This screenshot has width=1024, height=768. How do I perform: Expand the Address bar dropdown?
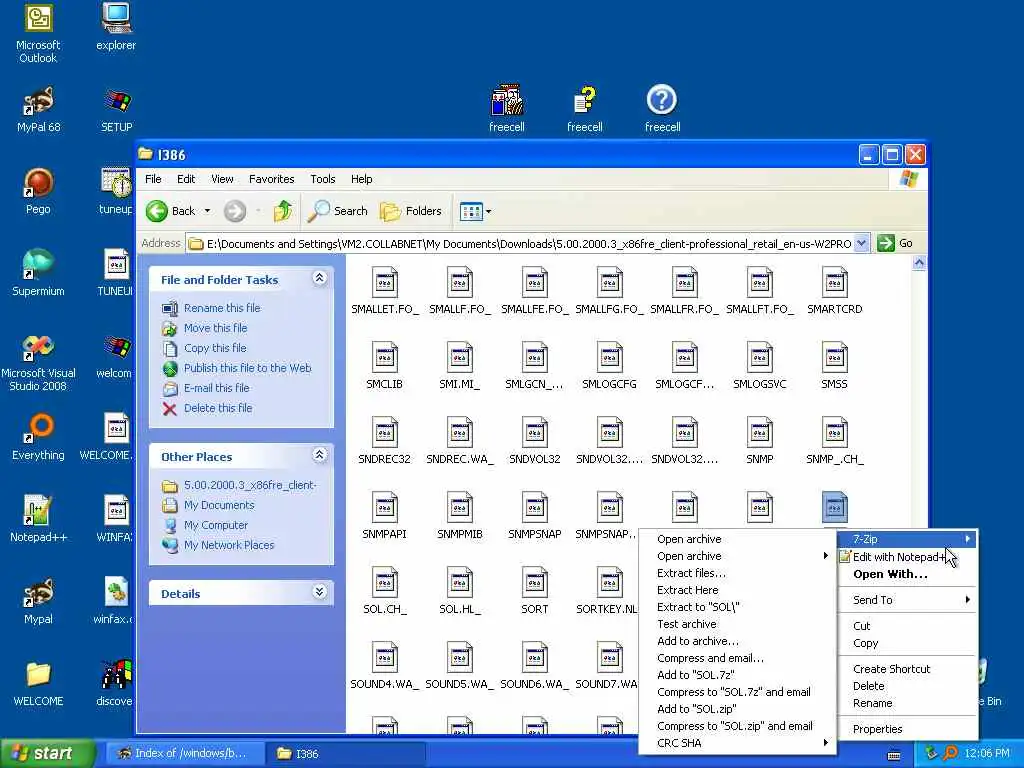[861, 244]
